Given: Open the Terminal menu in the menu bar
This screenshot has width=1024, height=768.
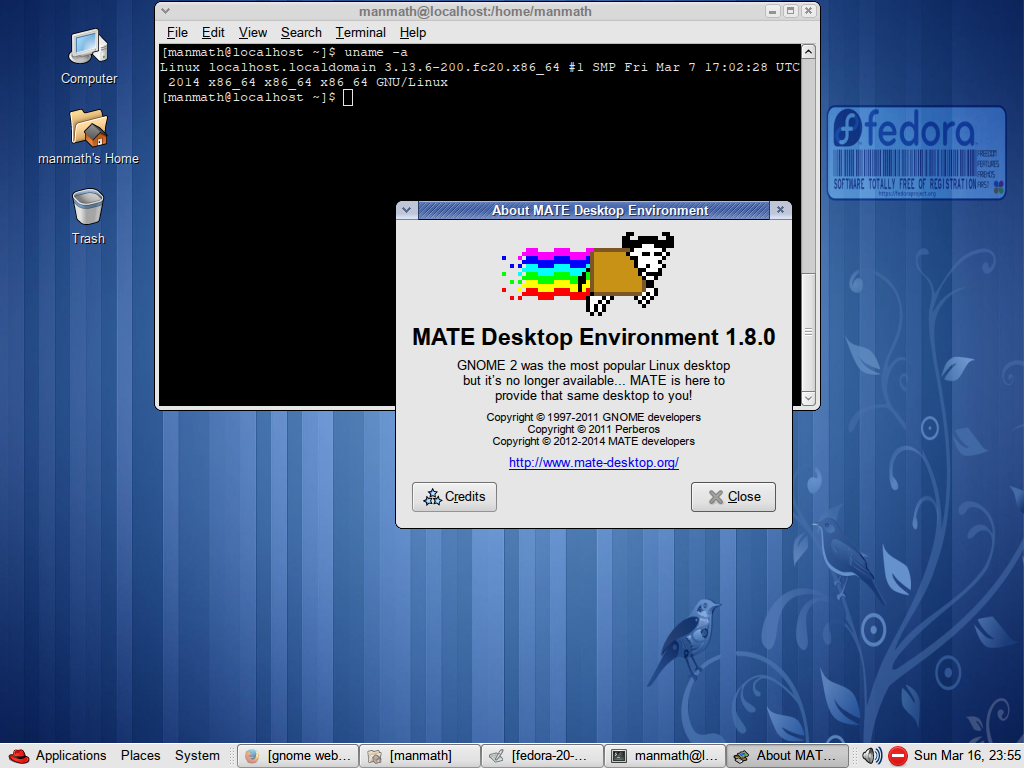Looking at the screenshot, I should coord(360,33).
